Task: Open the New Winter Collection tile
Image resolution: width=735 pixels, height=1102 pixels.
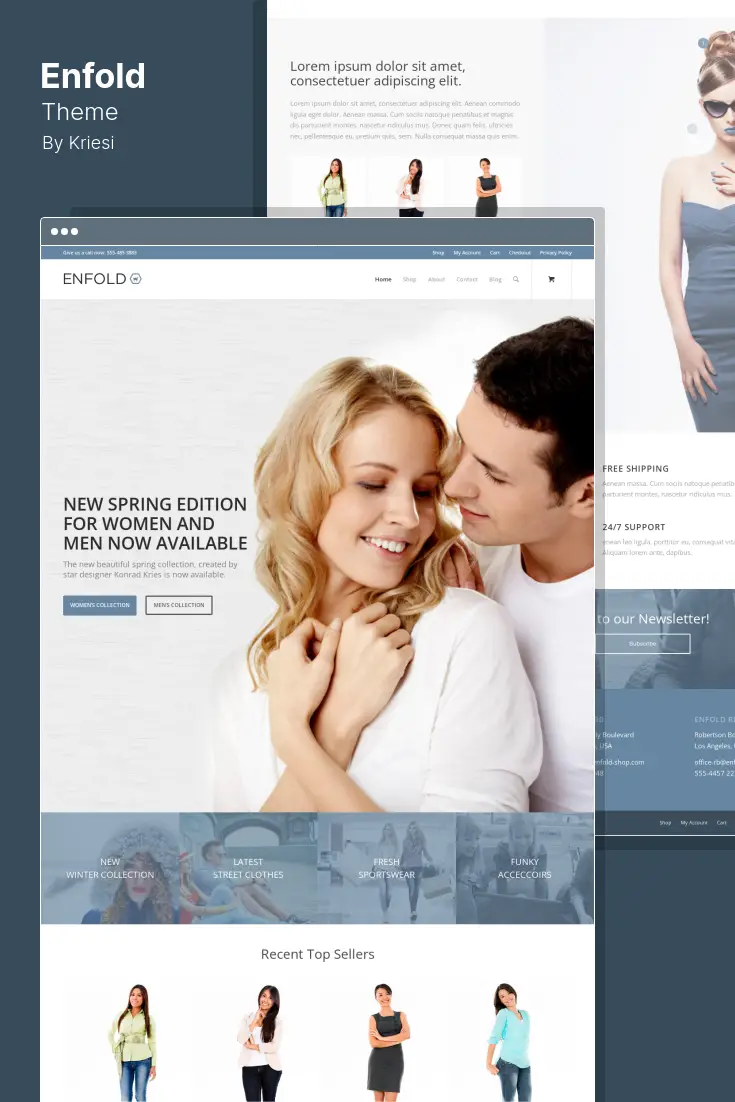Action: click(110, 868)
